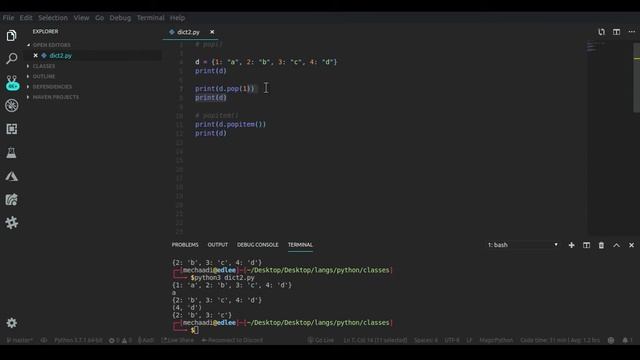The image size is (640, 360).
Task: Click the sync icon next to master branch
Action: coord(44,340)
